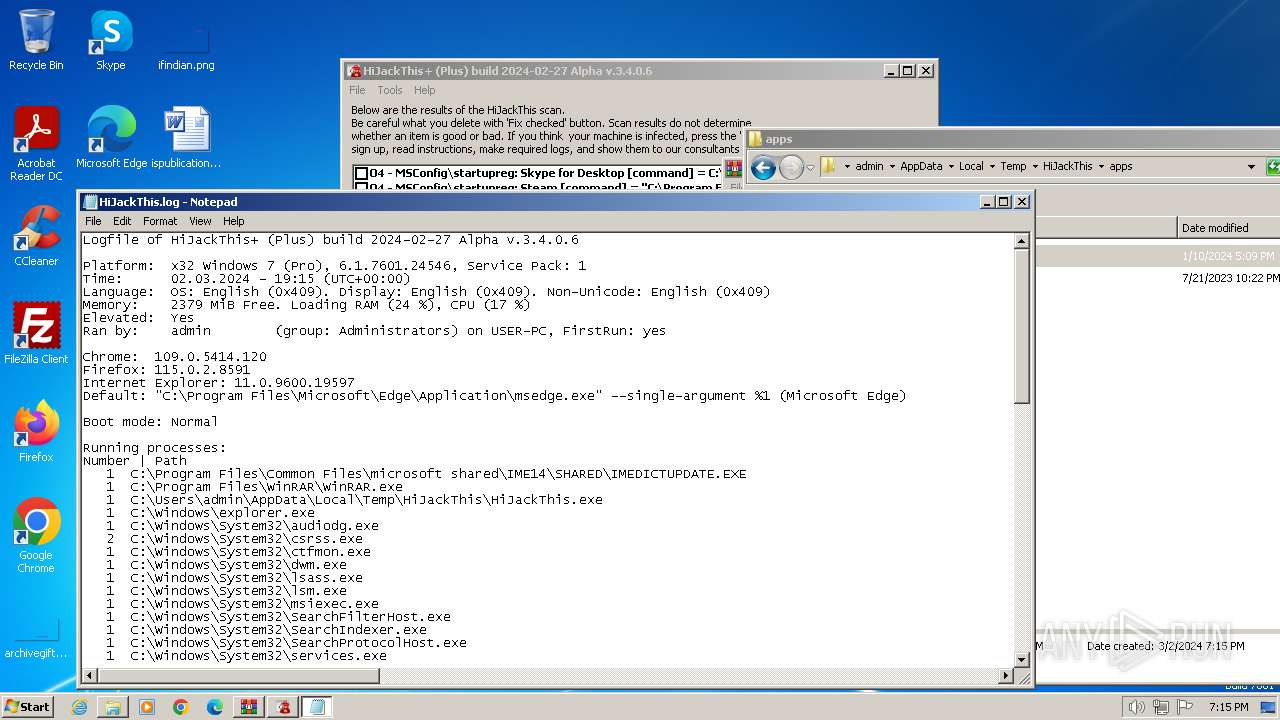Check the Steam startupreg entry checkbox
The width and height of the screenshot is (1280, 720).
click(361, 187)
